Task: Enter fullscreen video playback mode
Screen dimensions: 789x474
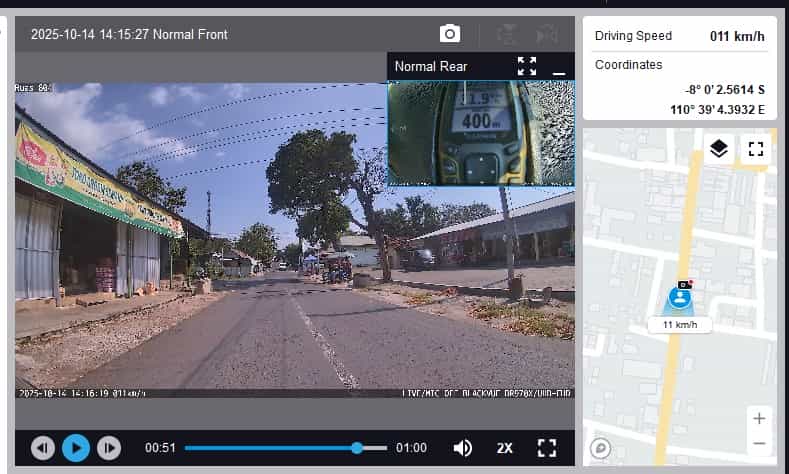Action: 547,447
